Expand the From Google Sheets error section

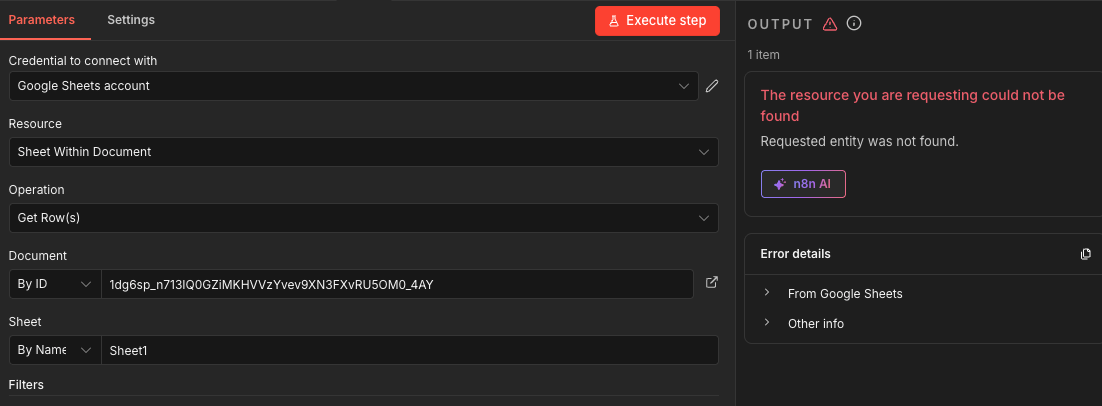(x=845, y=294)
